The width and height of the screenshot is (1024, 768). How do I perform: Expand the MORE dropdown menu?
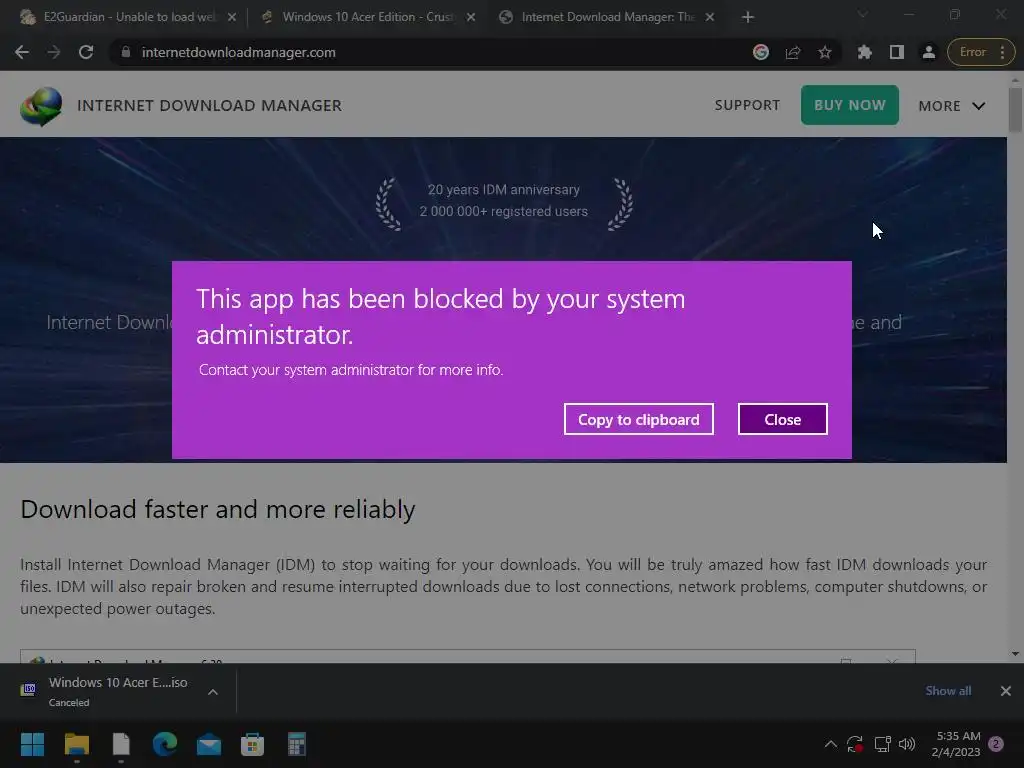pyautogui.click(x=952, y=106)
